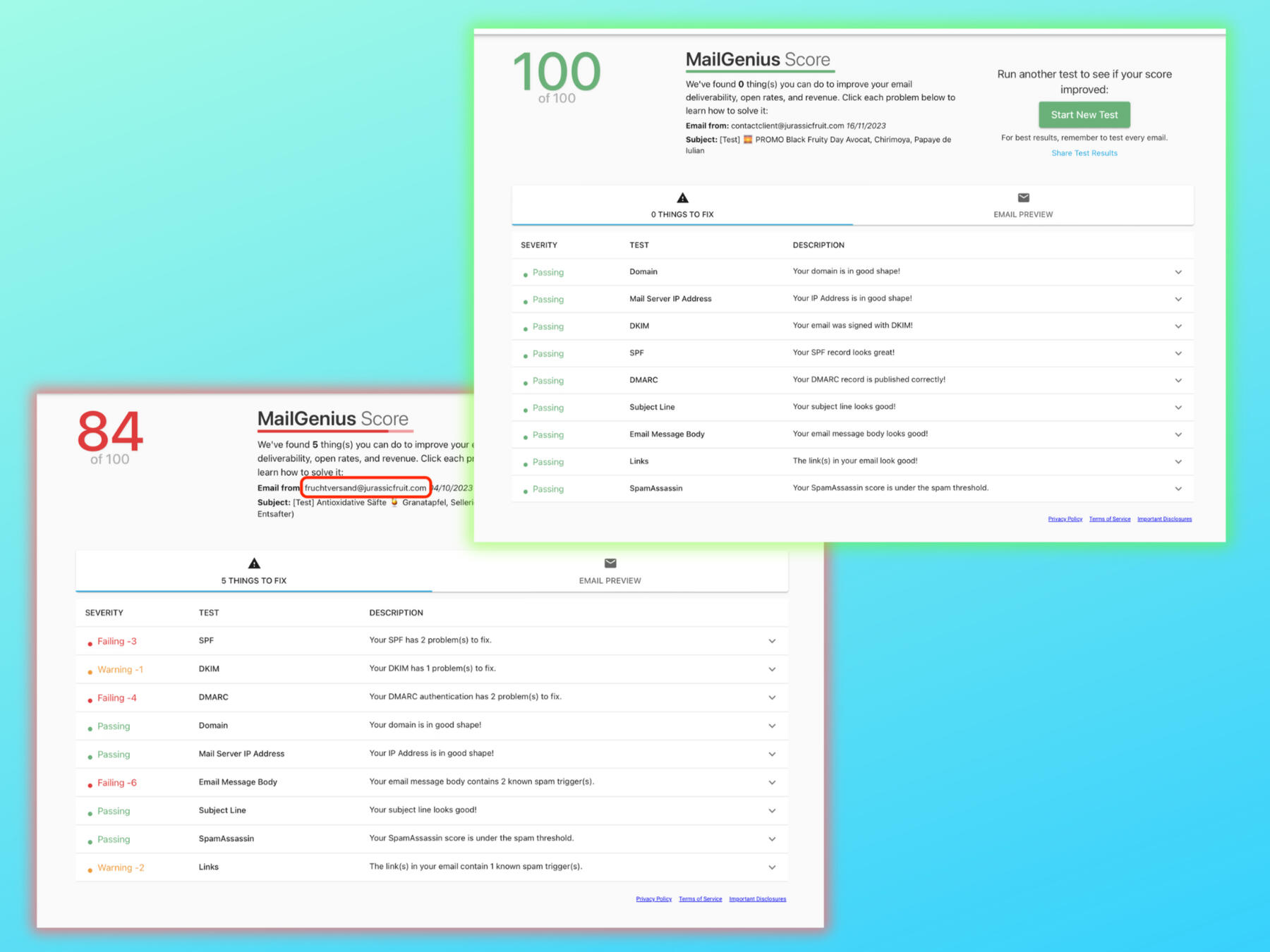Viewport: 1270px width, 952px height.
Task: Click warning triangle icon above 0 Things to Fix
Action: point(682,198)
